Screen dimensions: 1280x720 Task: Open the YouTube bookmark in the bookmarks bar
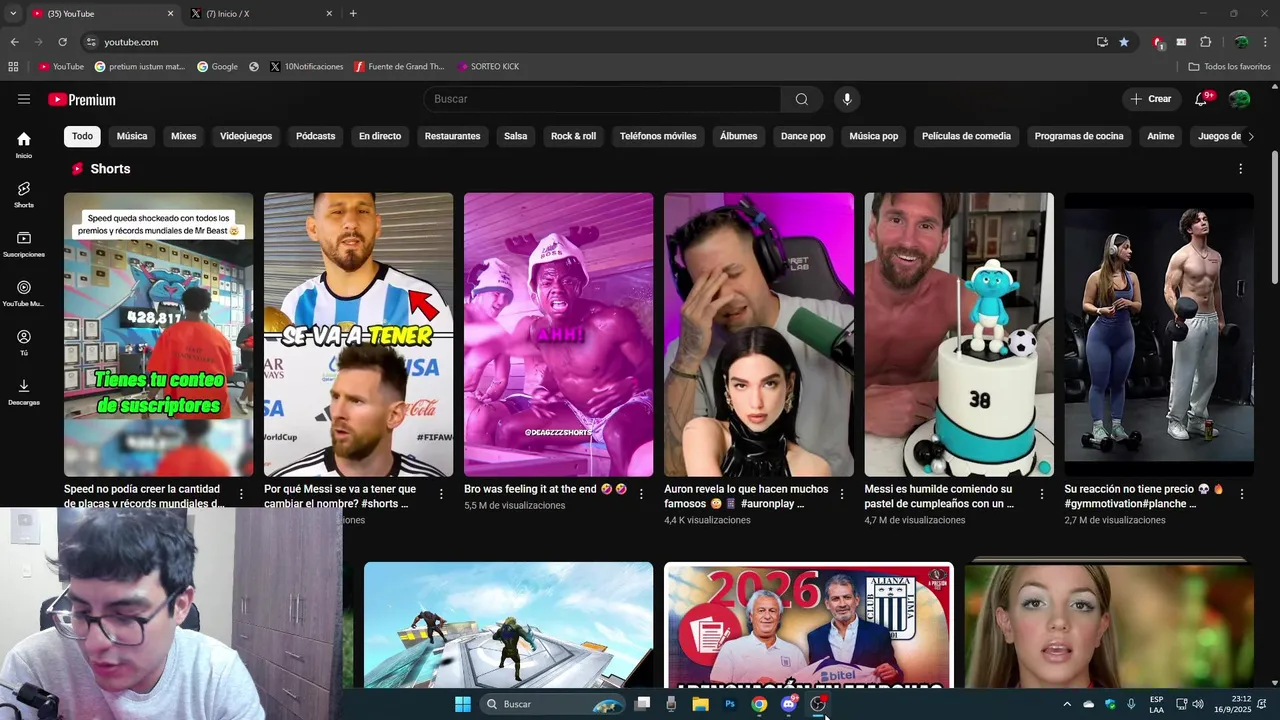tap(61, 67)
